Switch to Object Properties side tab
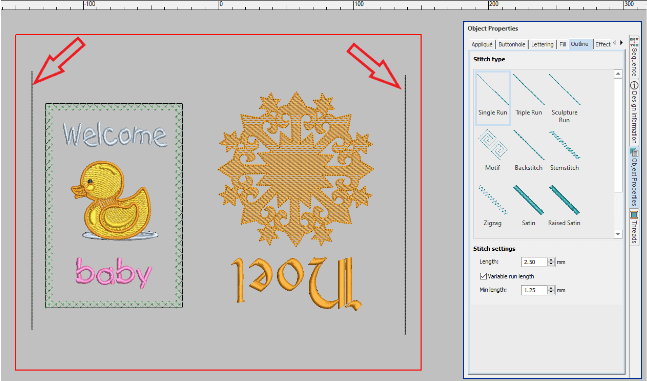The width and height of the screenshot is (647, 381). pos(634,177)
